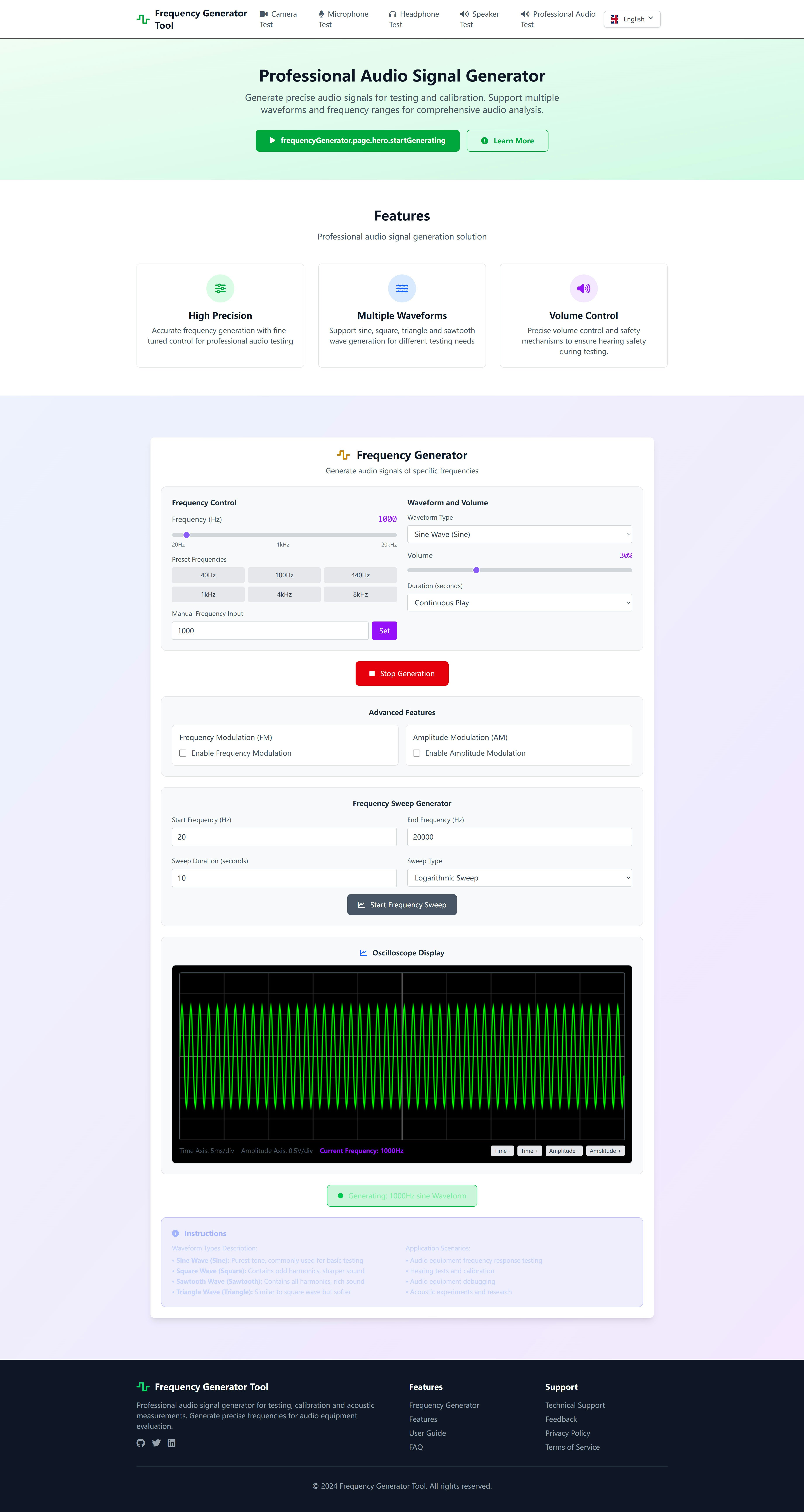Open the Duration Continuous Play dropdown
This screenshot has height=1512, width=804.
[x=519, y=603]
